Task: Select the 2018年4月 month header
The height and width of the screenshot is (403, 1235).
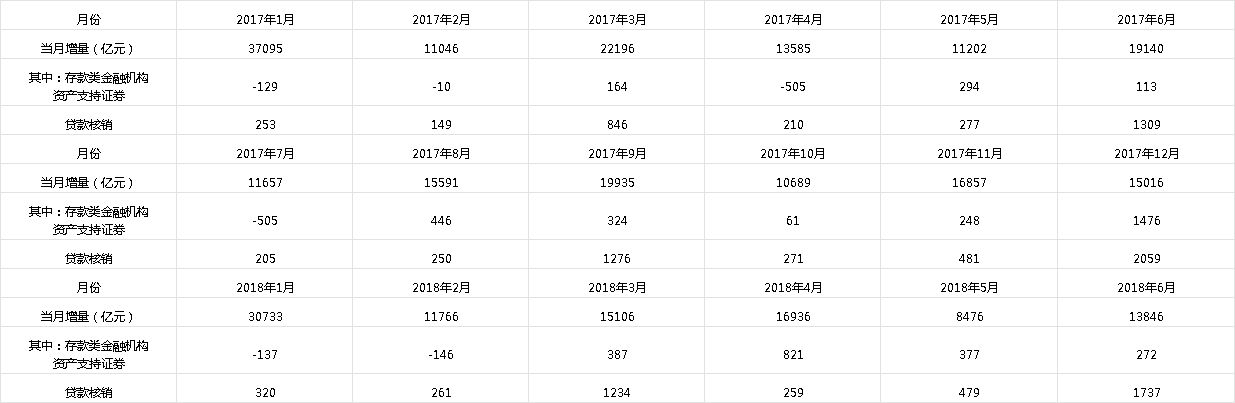Action: point(793,288)
